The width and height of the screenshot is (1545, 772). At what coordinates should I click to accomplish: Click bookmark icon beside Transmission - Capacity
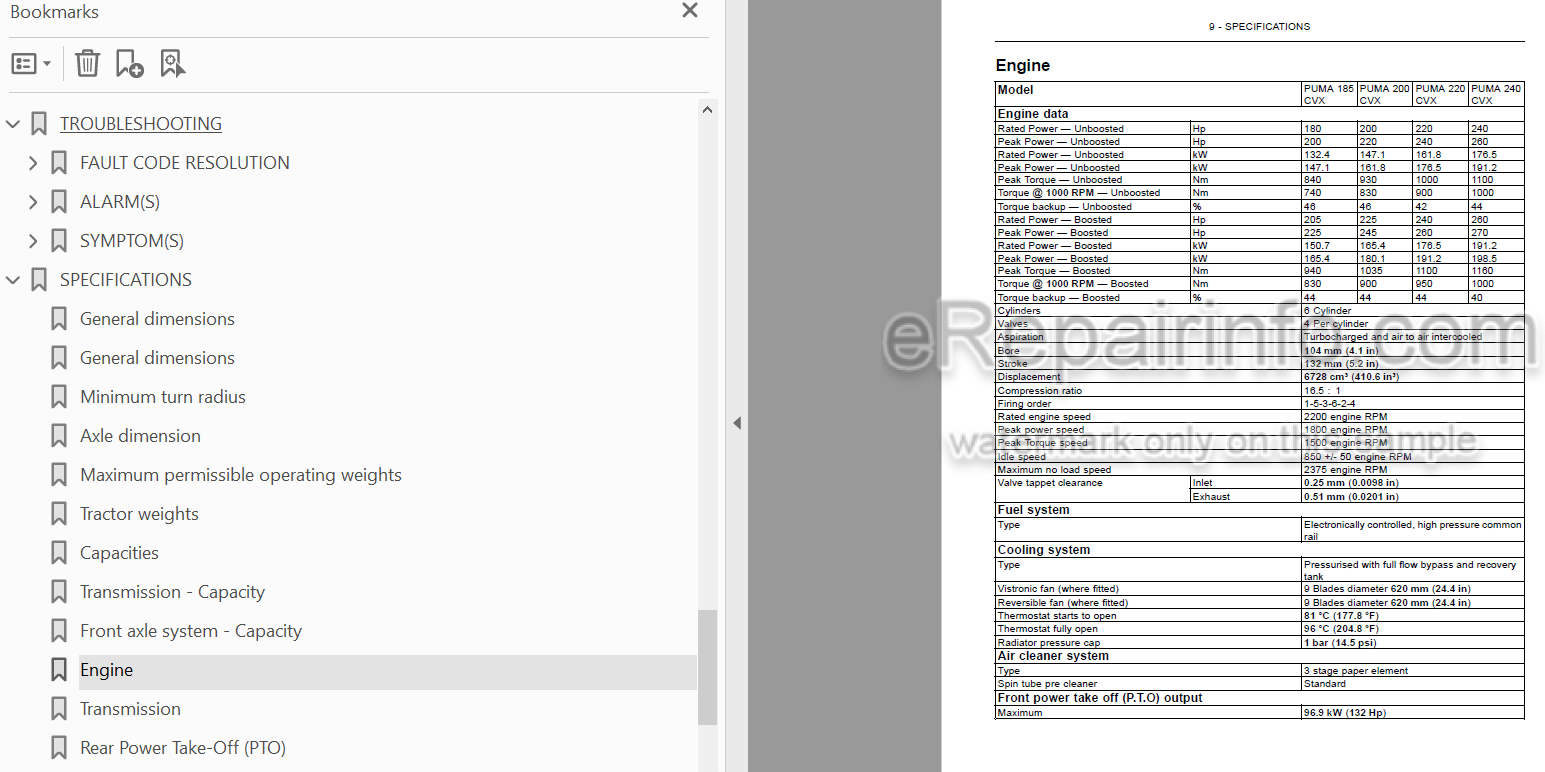(x=59, y=592)
